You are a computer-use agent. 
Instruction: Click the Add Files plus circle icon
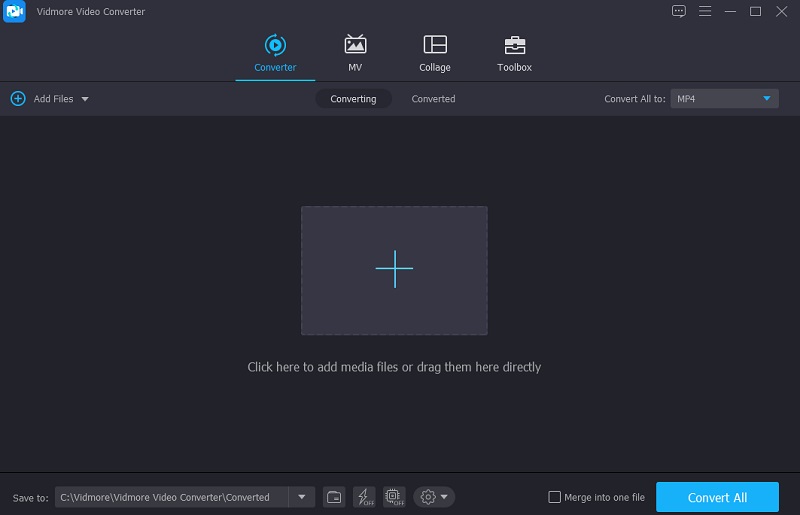[18, 99]
